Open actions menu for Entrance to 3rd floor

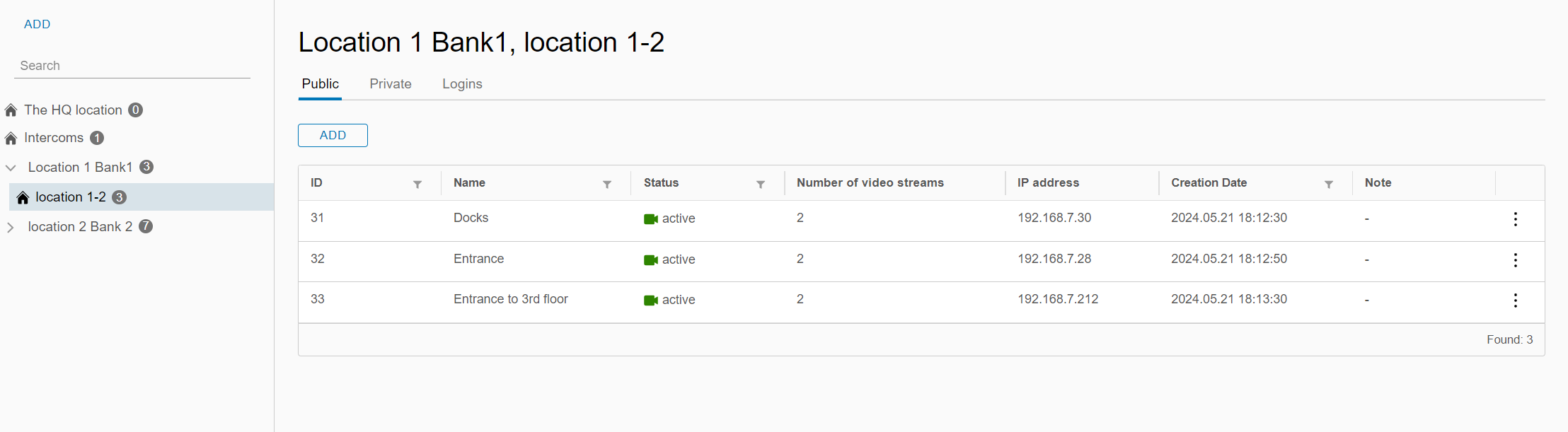click(x=1515, y=300)
